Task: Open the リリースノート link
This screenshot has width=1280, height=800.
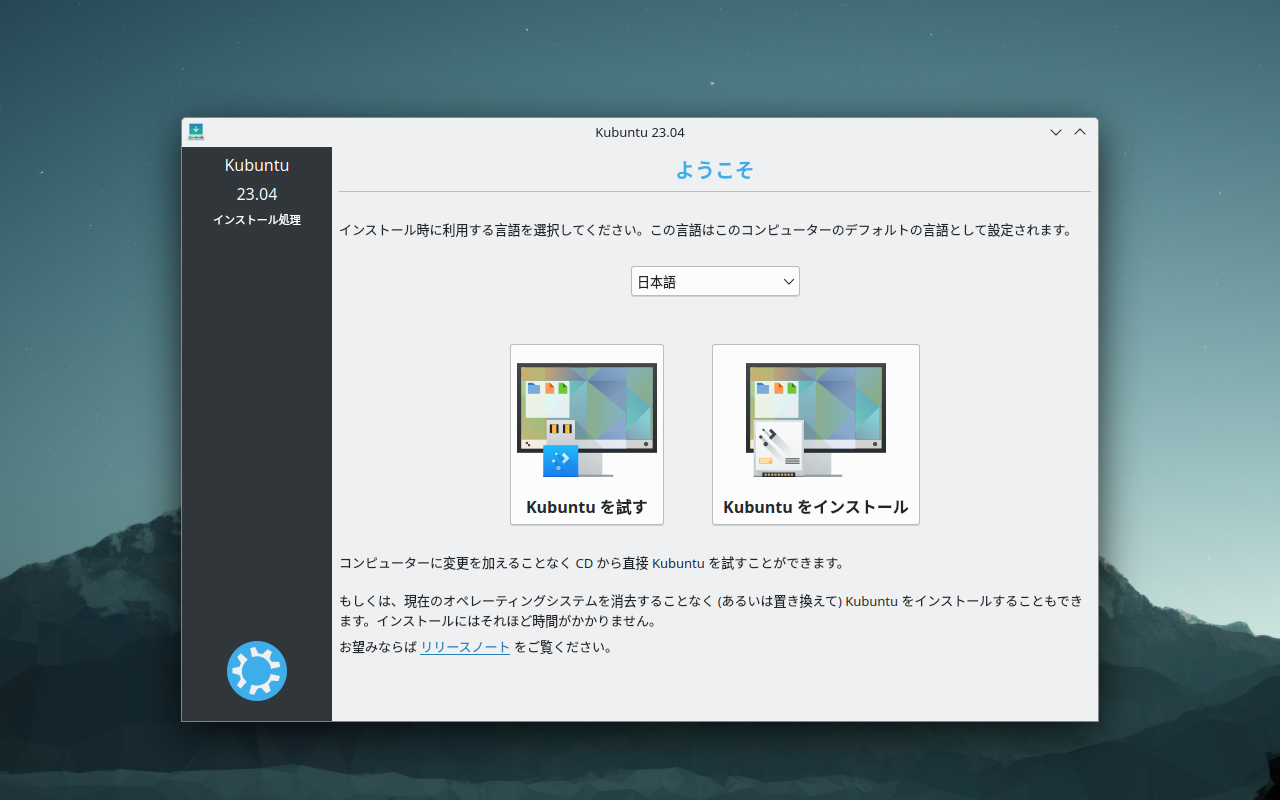Action: [465, 647]
